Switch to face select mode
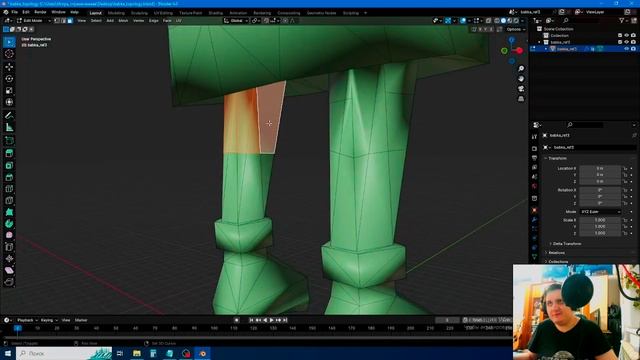640x360 pixels. point(70,20)
